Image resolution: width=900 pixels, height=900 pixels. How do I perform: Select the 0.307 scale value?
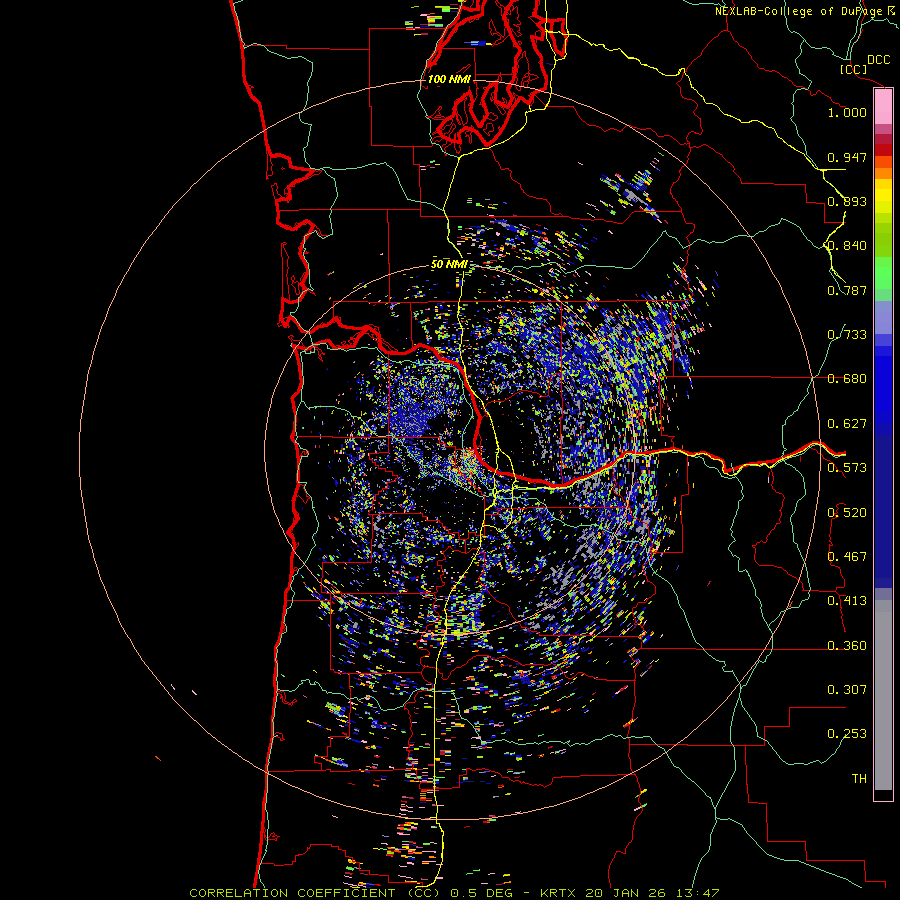point(847,690)
